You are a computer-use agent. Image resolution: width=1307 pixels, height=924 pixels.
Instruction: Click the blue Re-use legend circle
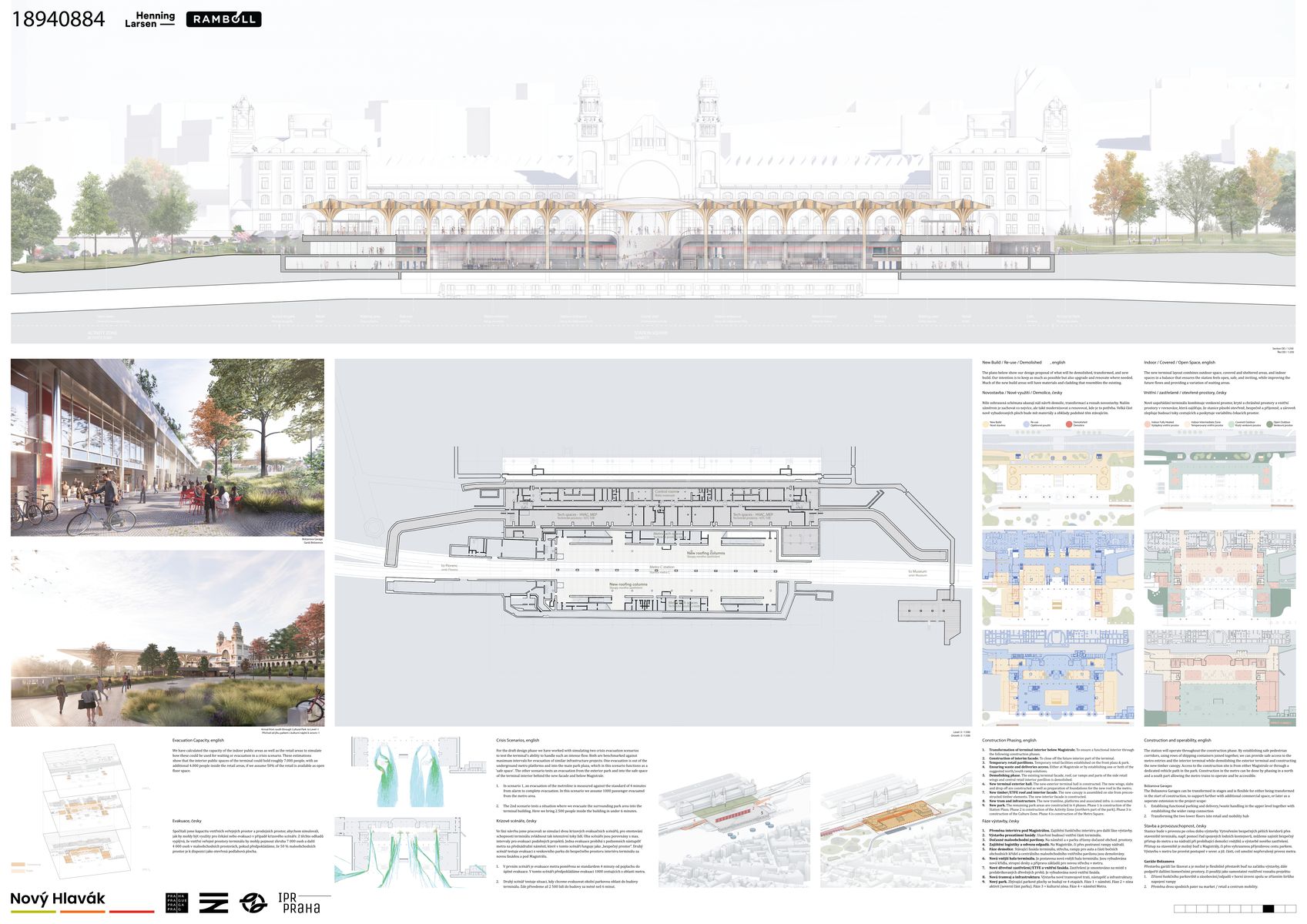tap(1025, 423)
